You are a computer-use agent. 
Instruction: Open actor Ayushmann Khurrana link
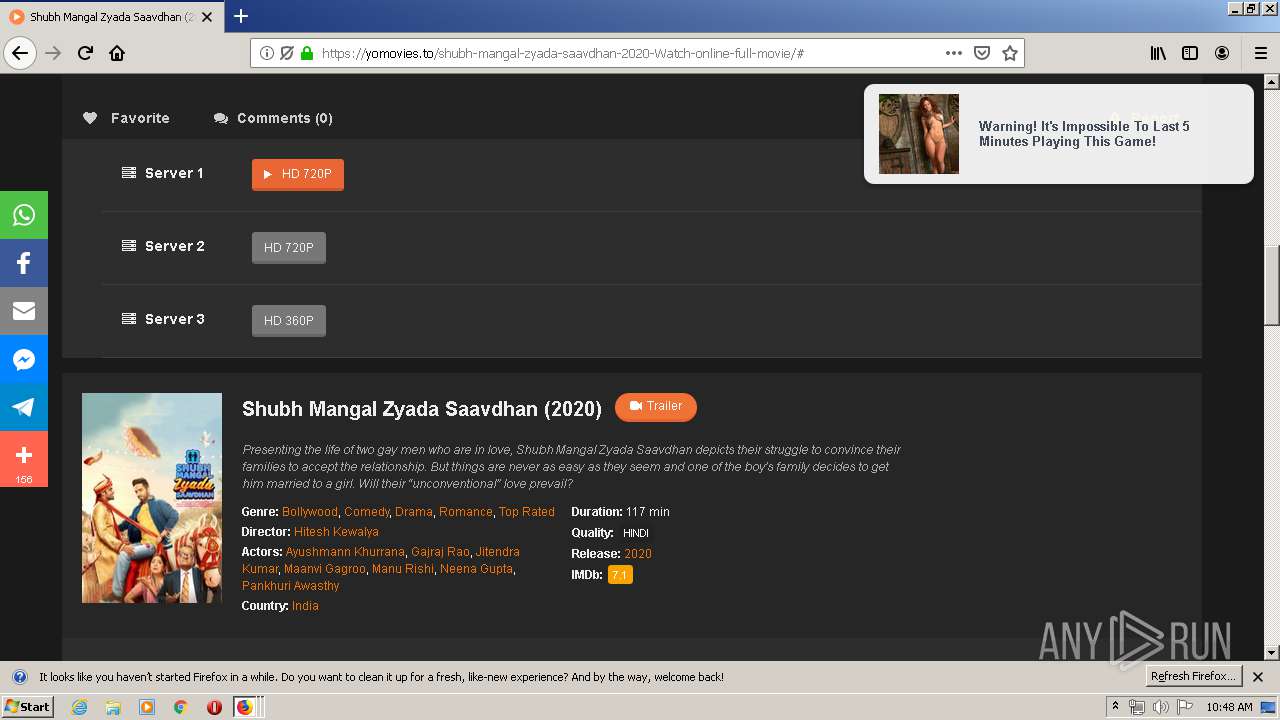345,552
